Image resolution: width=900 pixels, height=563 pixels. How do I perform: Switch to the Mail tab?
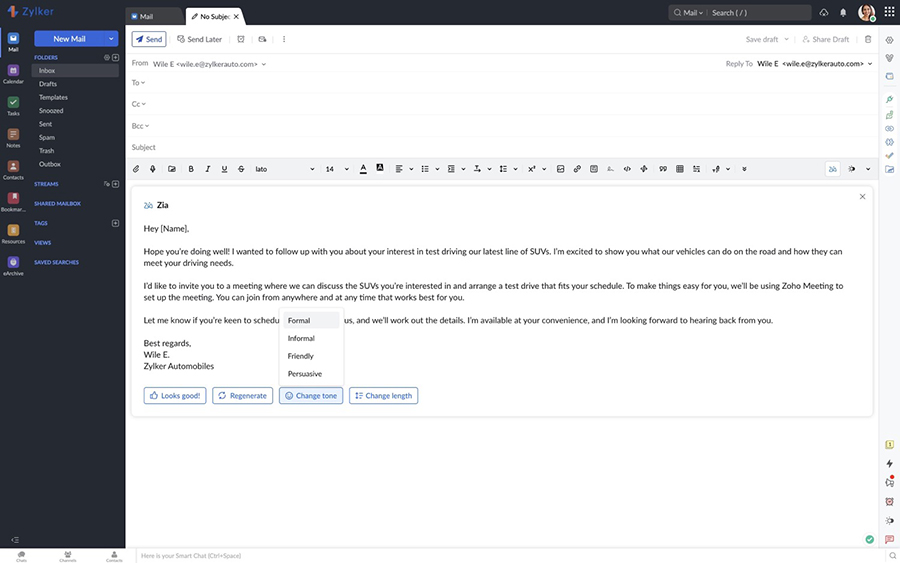click(x=153, y=17)
